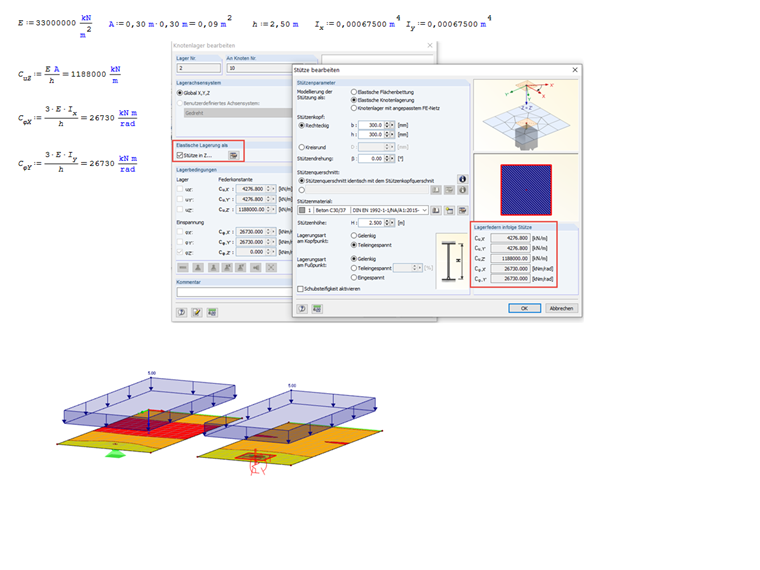Click edit cross-section icon in Stützenquerschnitt row

(x=449, y=190)
